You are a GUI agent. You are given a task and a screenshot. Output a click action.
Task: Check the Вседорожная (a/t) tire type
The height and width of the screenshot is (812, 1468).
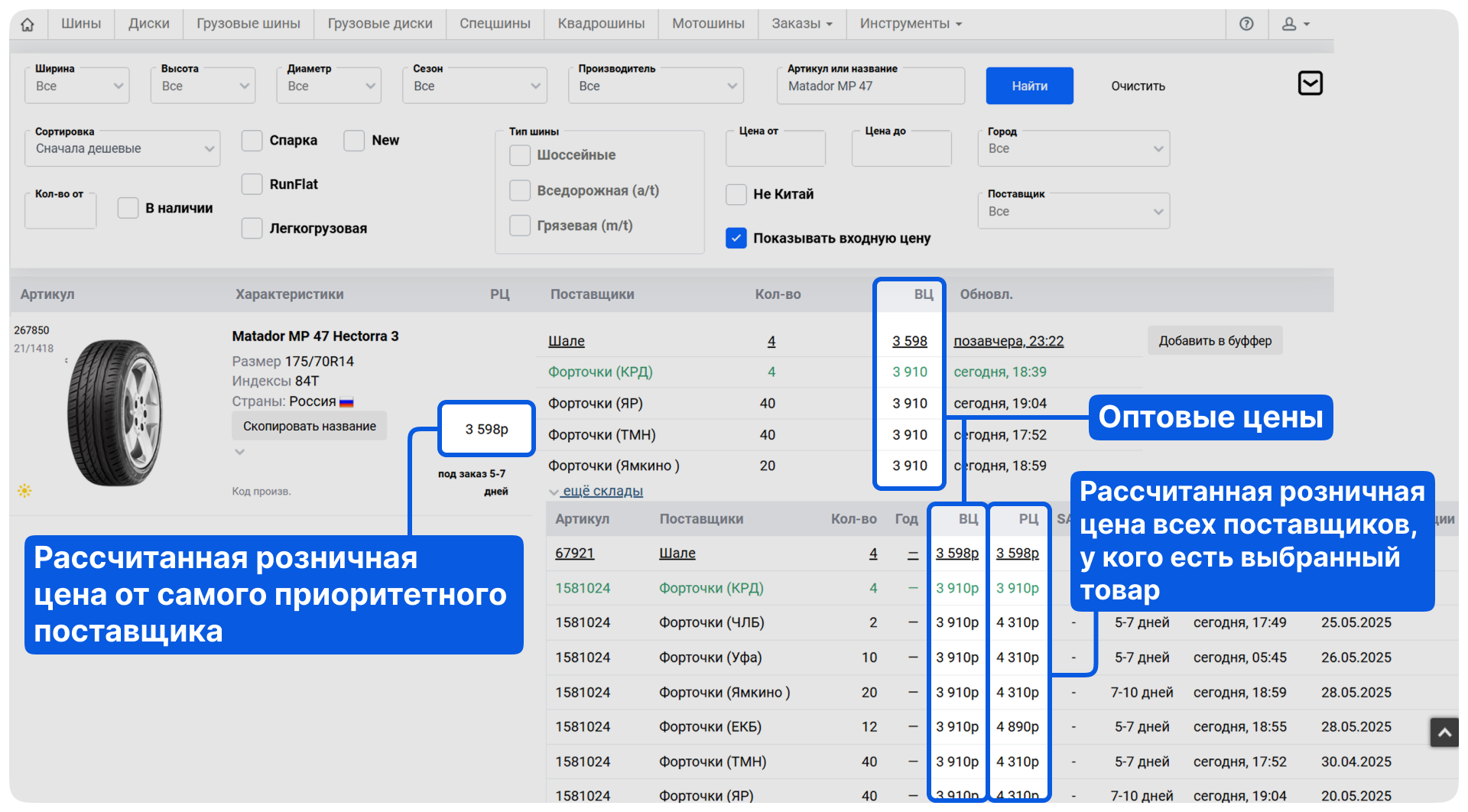coord(520,190)
